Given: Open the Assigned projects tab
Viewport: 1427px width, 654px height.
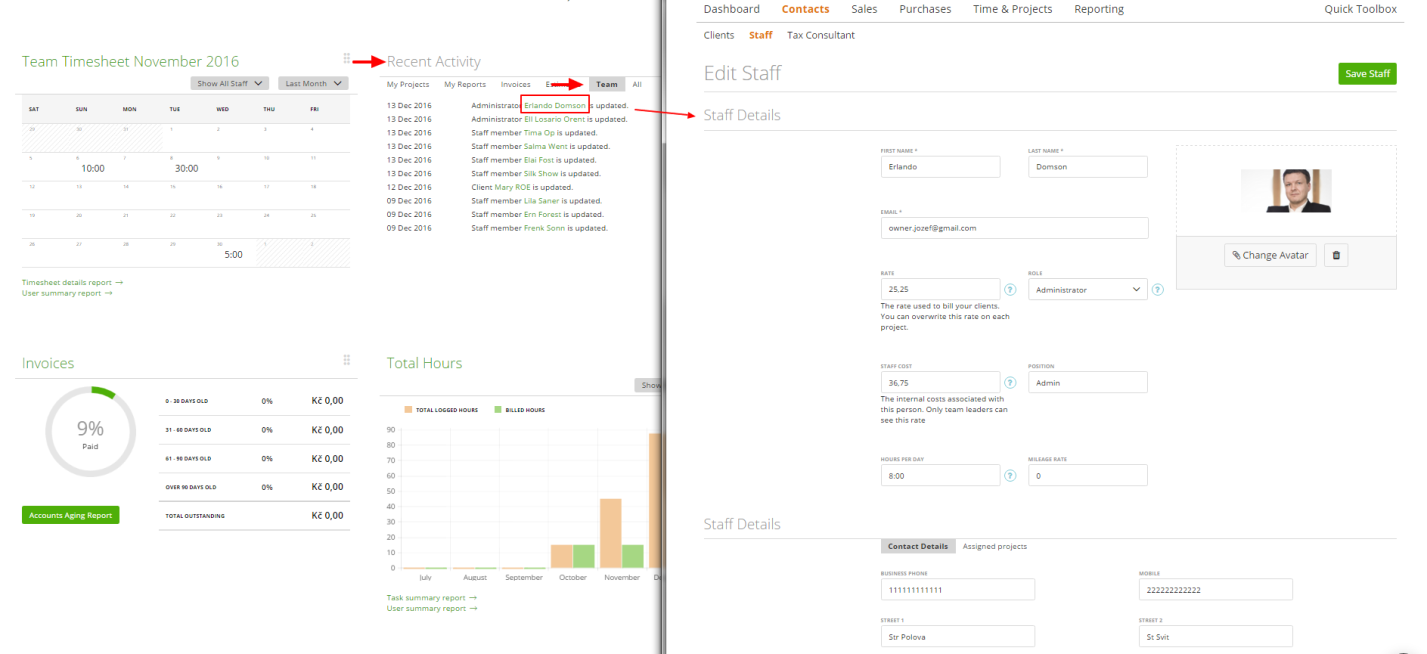Looking at the screenshot, I should click(995, 546).
